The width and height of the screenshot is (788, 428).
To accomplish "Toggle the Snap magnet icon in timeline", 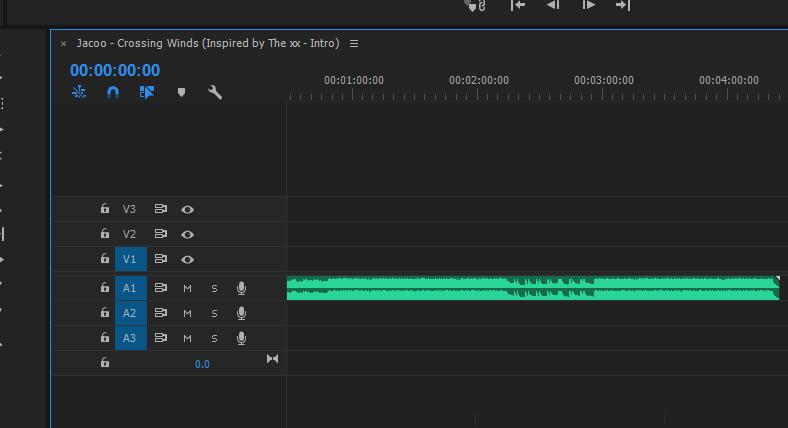I will [x=113, y=92].
